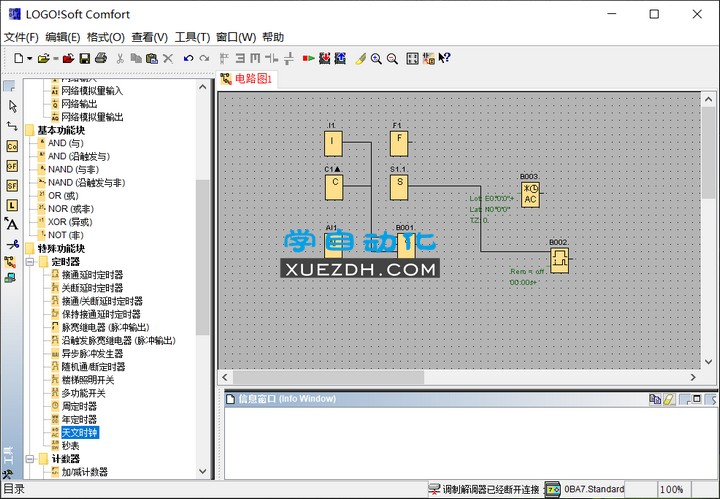
Task: Select the text tool with the letter A
Action: click(x=11, y=224)
